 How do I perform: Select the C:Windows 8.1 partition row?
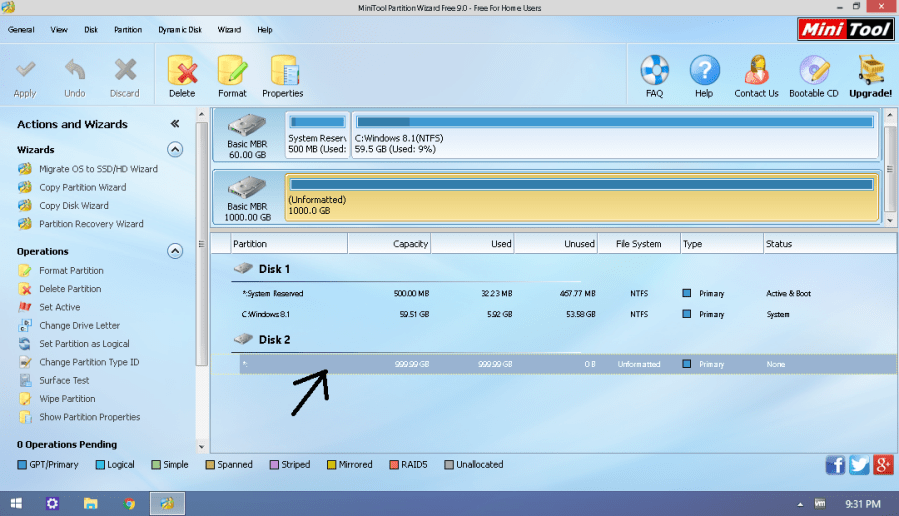click(500, 314)
